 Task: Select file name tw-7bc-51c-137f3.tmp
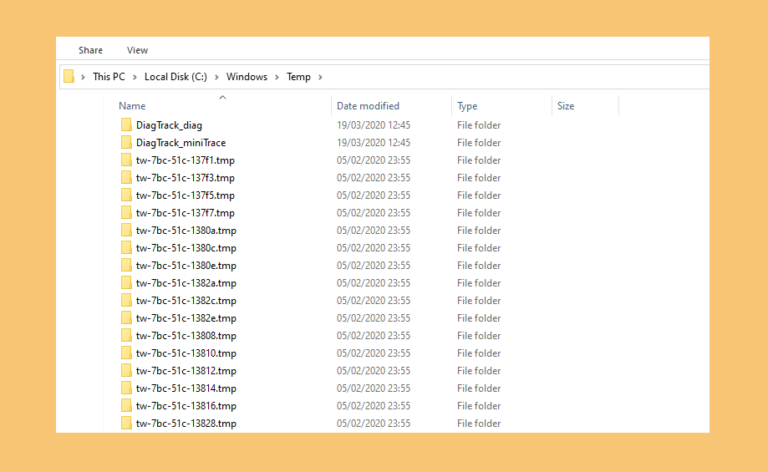185,178
